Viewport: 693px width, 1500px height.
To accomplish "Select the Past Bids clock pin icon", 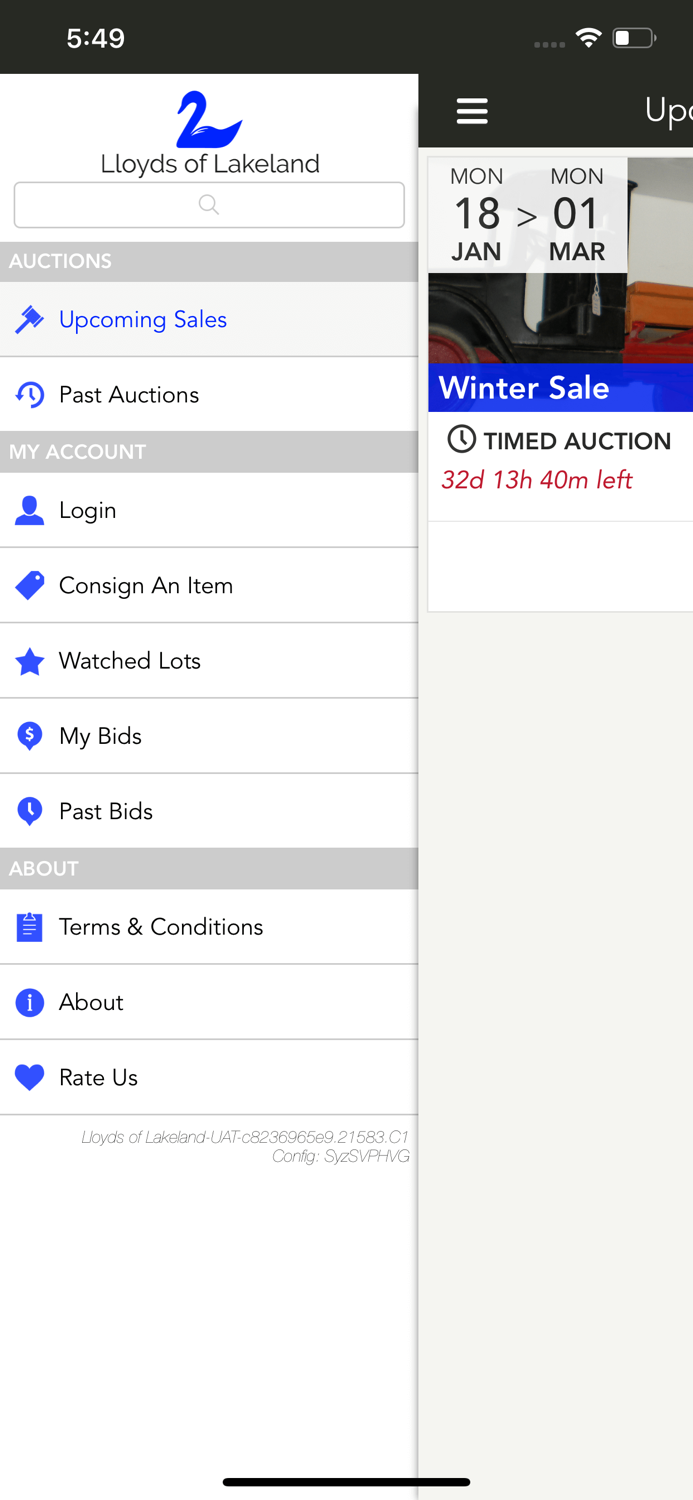I will [x=29, y=811].
